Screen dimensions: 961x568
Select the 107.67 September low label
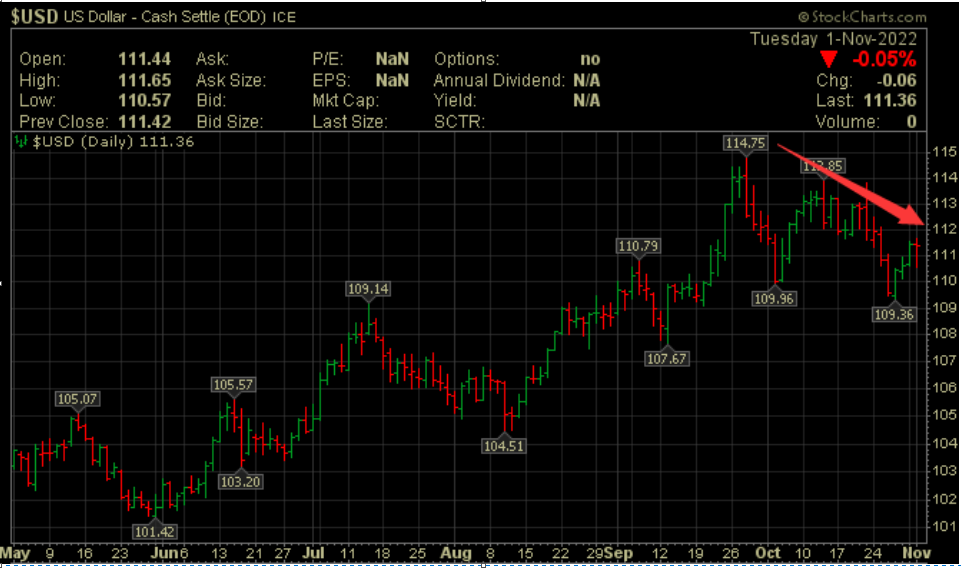click(667, 358)
